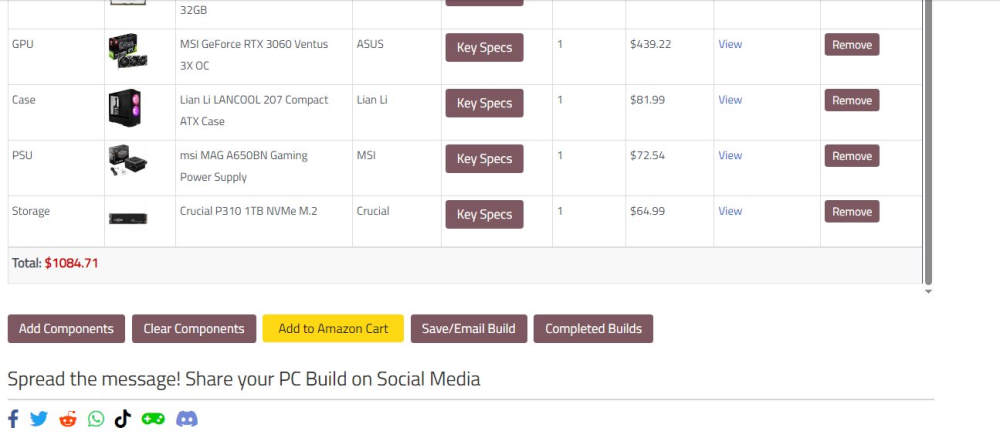Share build on Facebook icon

click(x=13, y=419)
